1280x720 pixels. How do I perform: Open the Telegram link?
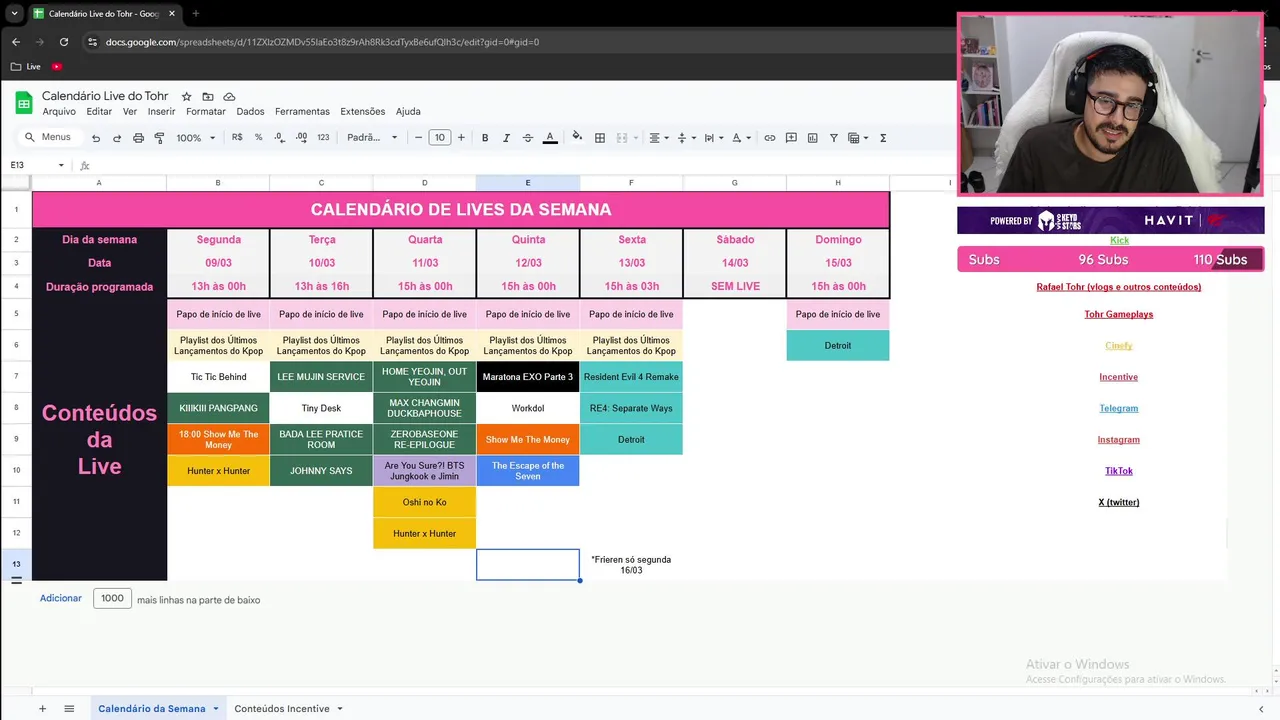pyautogui.click(x=1119, y=408)
